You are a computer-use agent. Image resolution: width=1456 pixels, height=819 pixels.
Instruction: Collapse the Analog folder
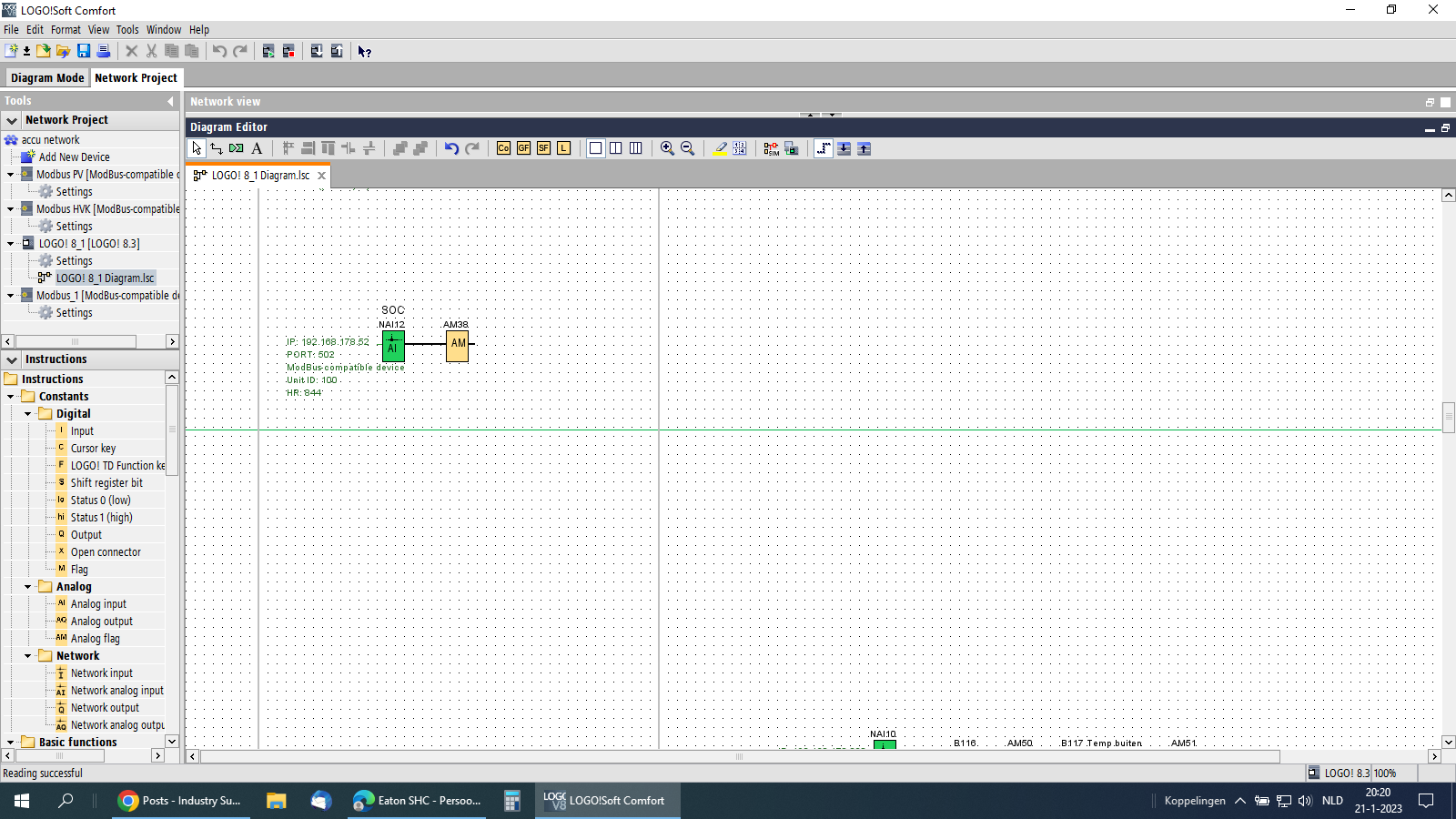(x=28, y=587)
